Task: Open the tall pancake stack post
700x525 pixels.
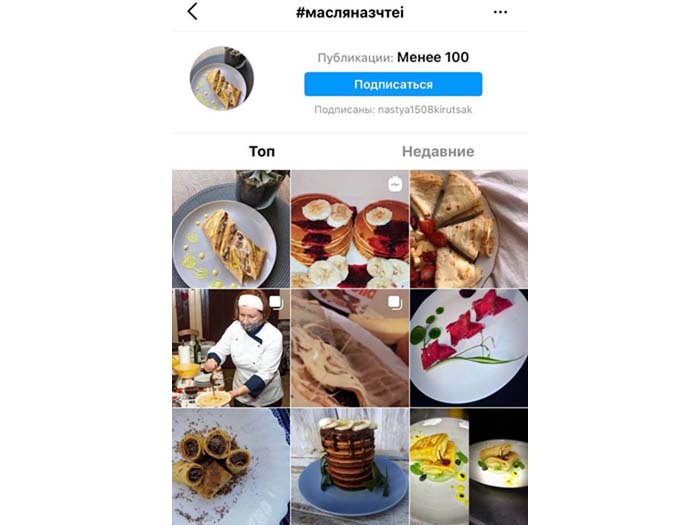Action: 350,467
